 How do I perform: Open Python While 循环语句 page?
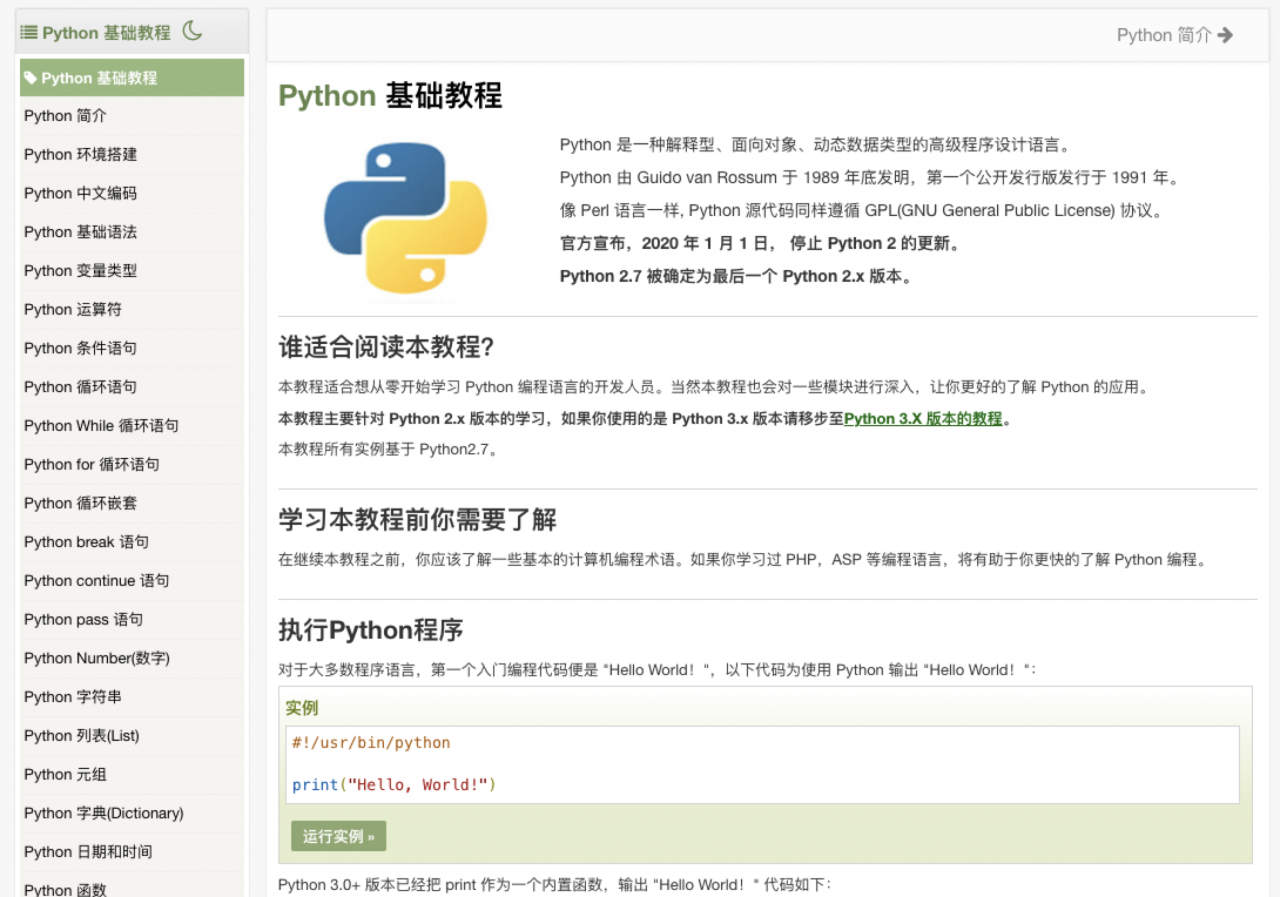[x=101, y=426]
